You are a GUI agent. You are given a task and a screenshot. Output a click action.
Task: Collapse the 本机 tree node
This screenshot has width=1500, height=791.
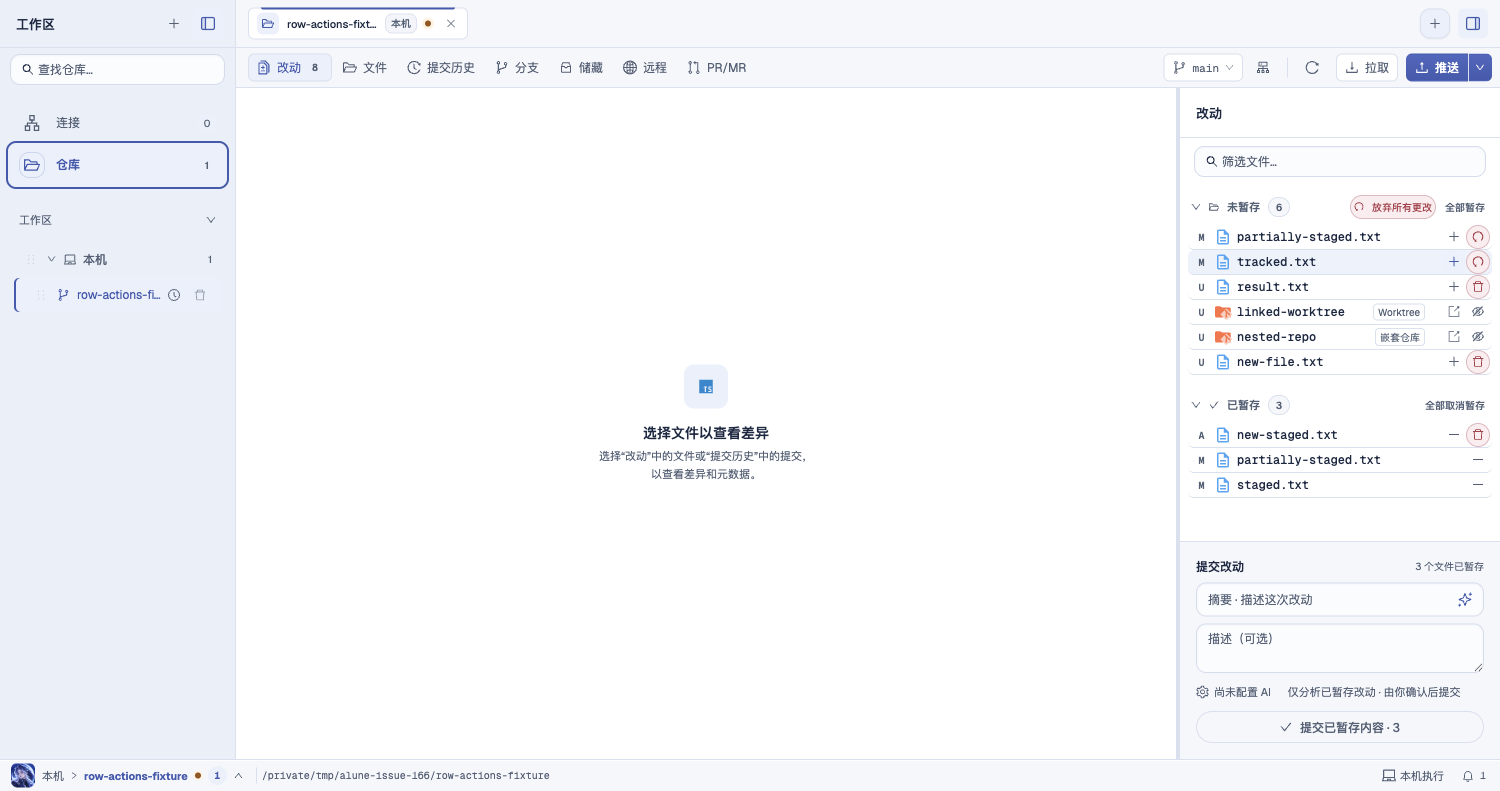(52, 259)
